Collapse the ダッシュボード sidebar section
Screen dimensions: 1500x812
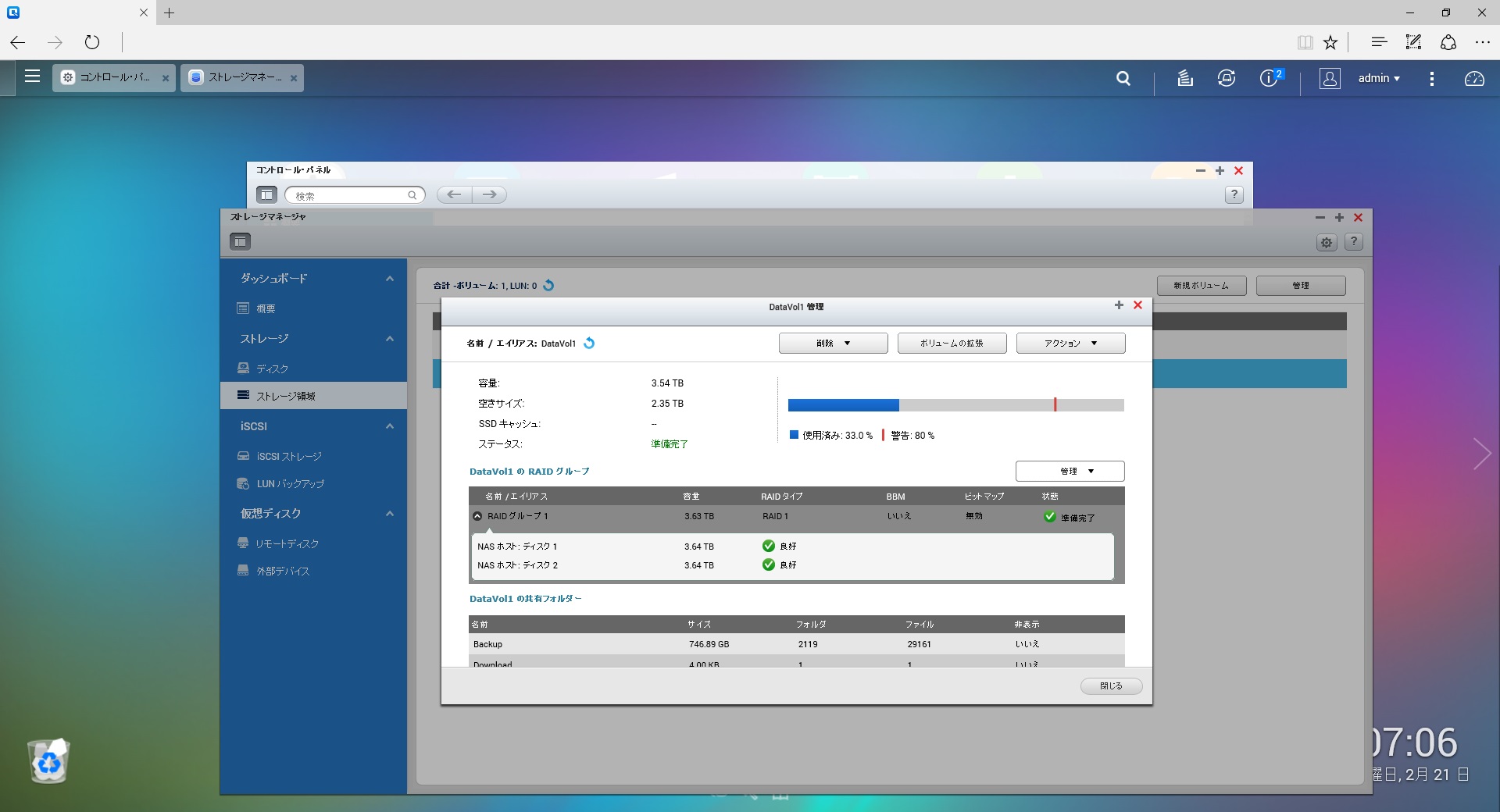[x=389, y=279]
